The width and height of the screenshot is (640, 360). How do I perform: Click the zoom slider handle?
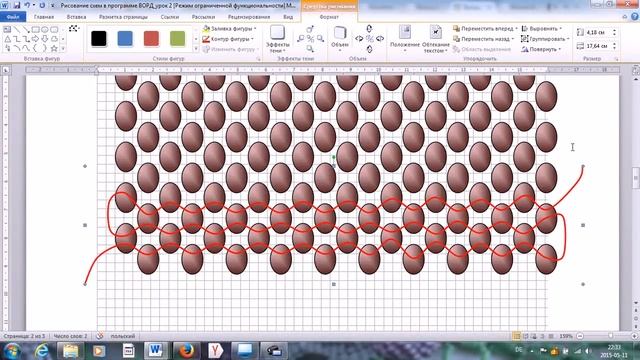pyautogui.click(x=611, y=336)
